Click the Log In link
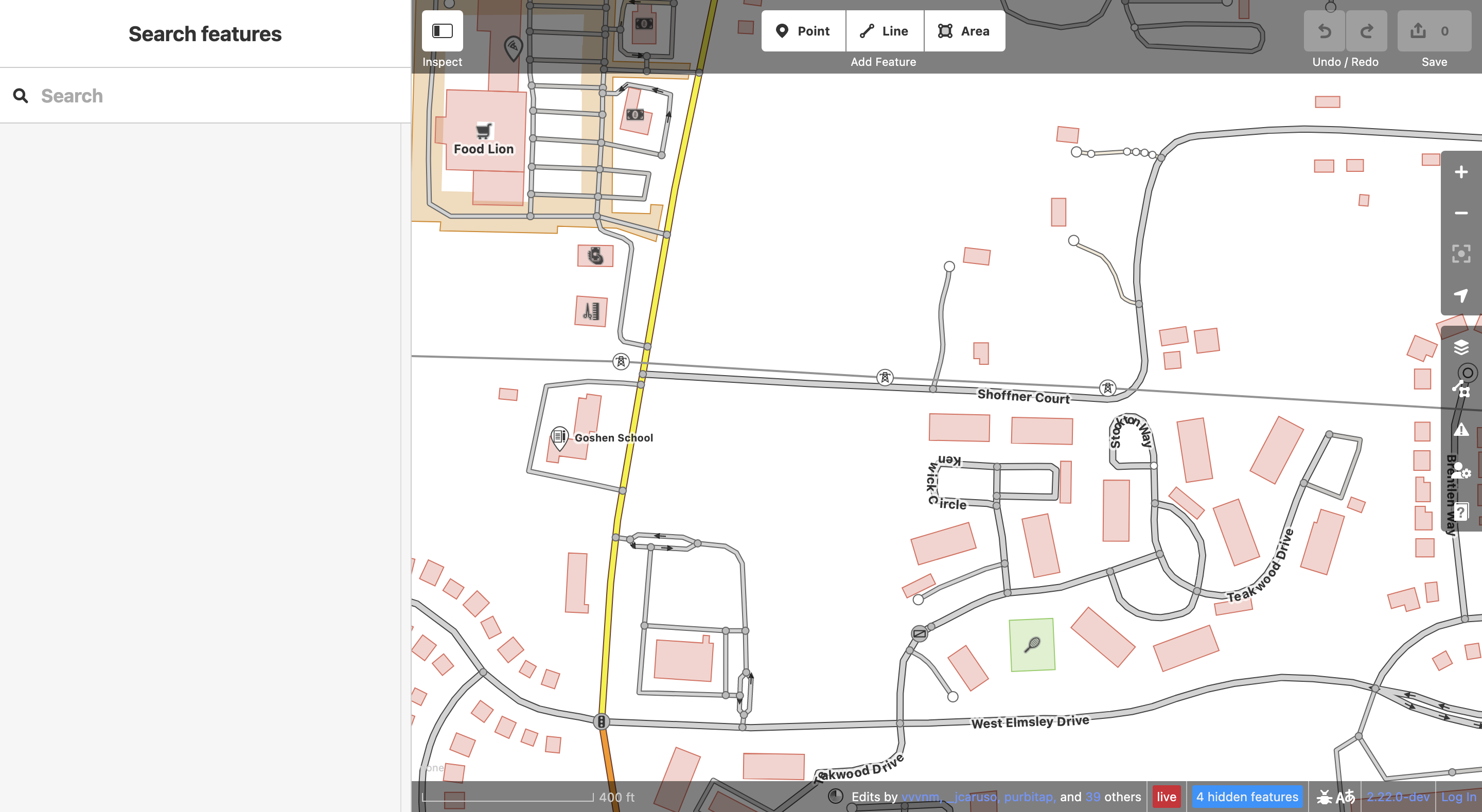The width and height of the screenshot is (1482, 812). 1458,797
